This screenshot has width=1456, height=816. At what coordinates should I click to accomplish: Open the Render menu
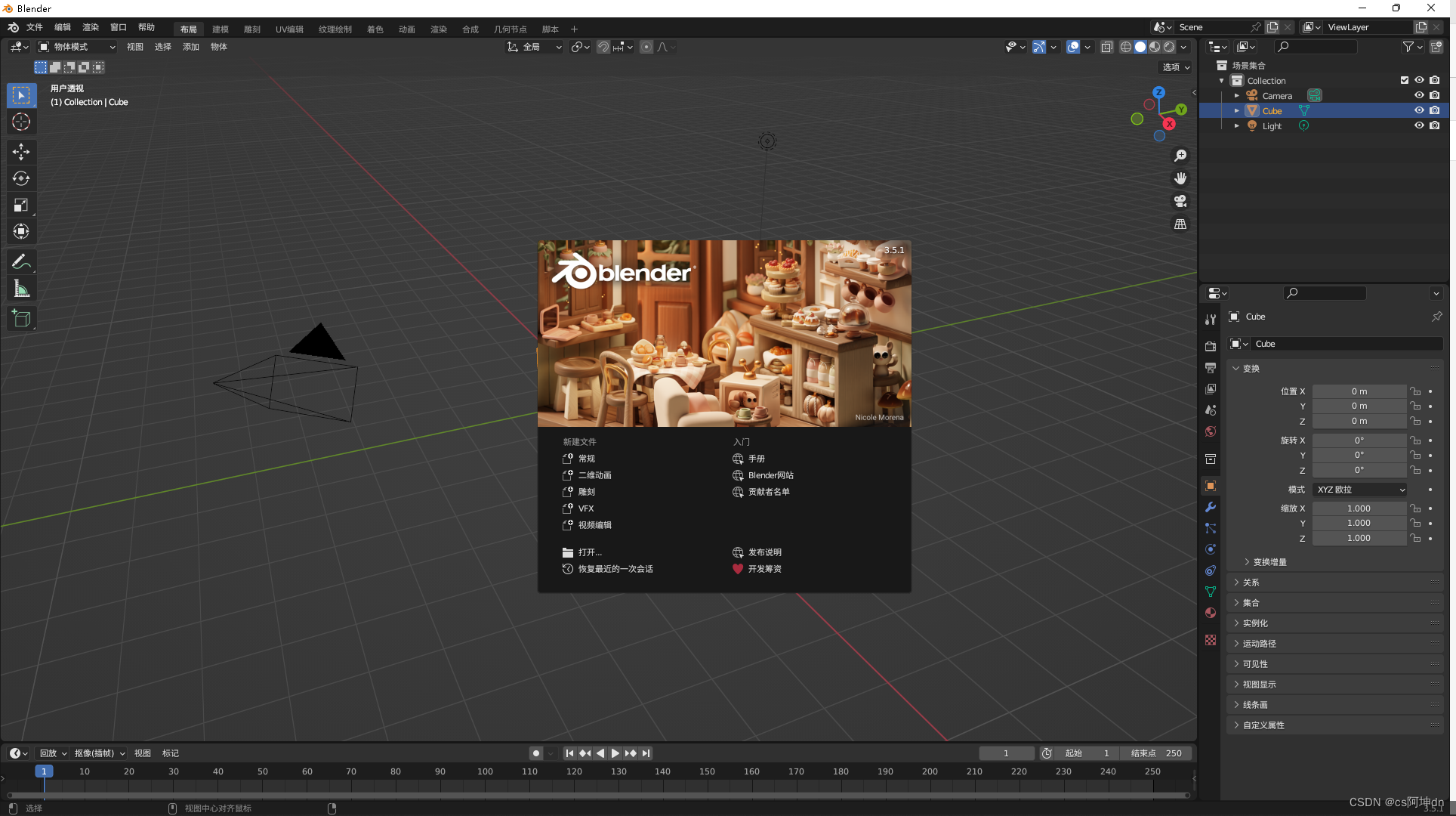(x=91, y=27)
